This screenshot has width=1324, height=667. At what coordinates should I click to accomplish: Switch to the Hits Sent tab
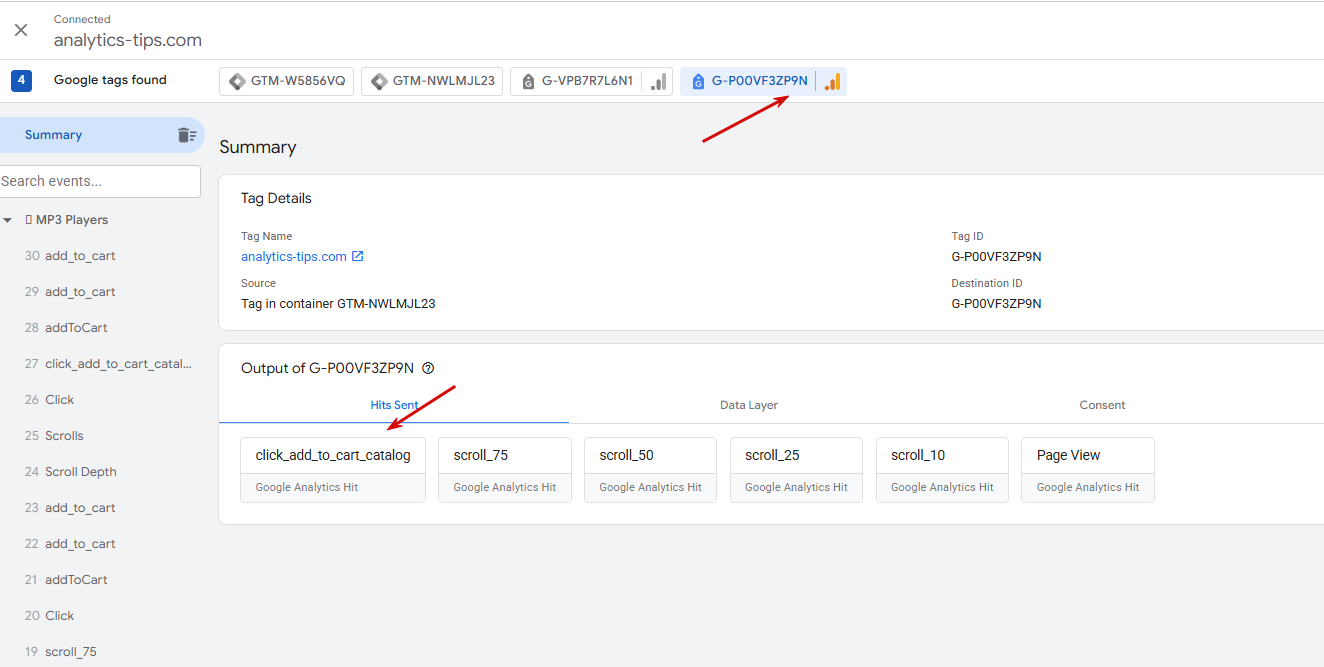click(x=394, y=405)
